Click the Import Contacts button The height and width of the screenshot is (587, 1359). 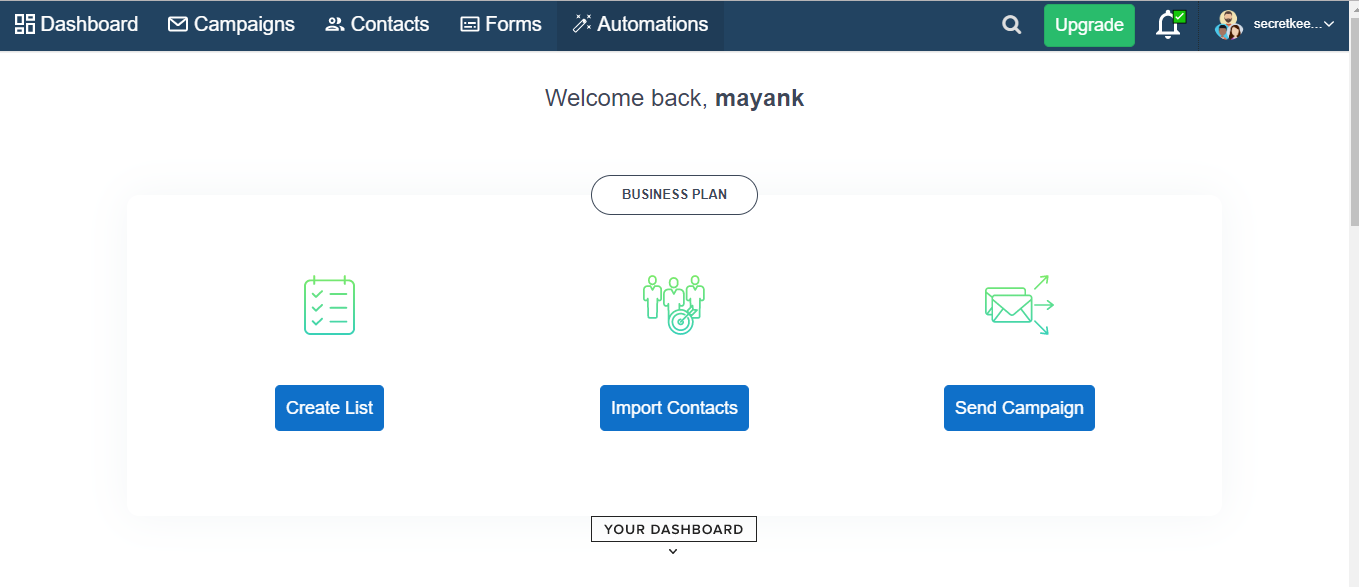point(674,408)
